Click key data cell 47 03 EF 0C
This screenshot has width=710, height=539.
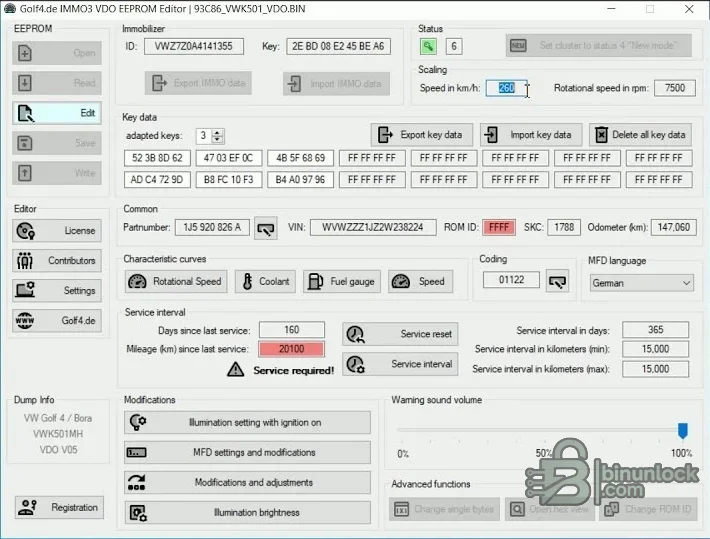[229, 158]
